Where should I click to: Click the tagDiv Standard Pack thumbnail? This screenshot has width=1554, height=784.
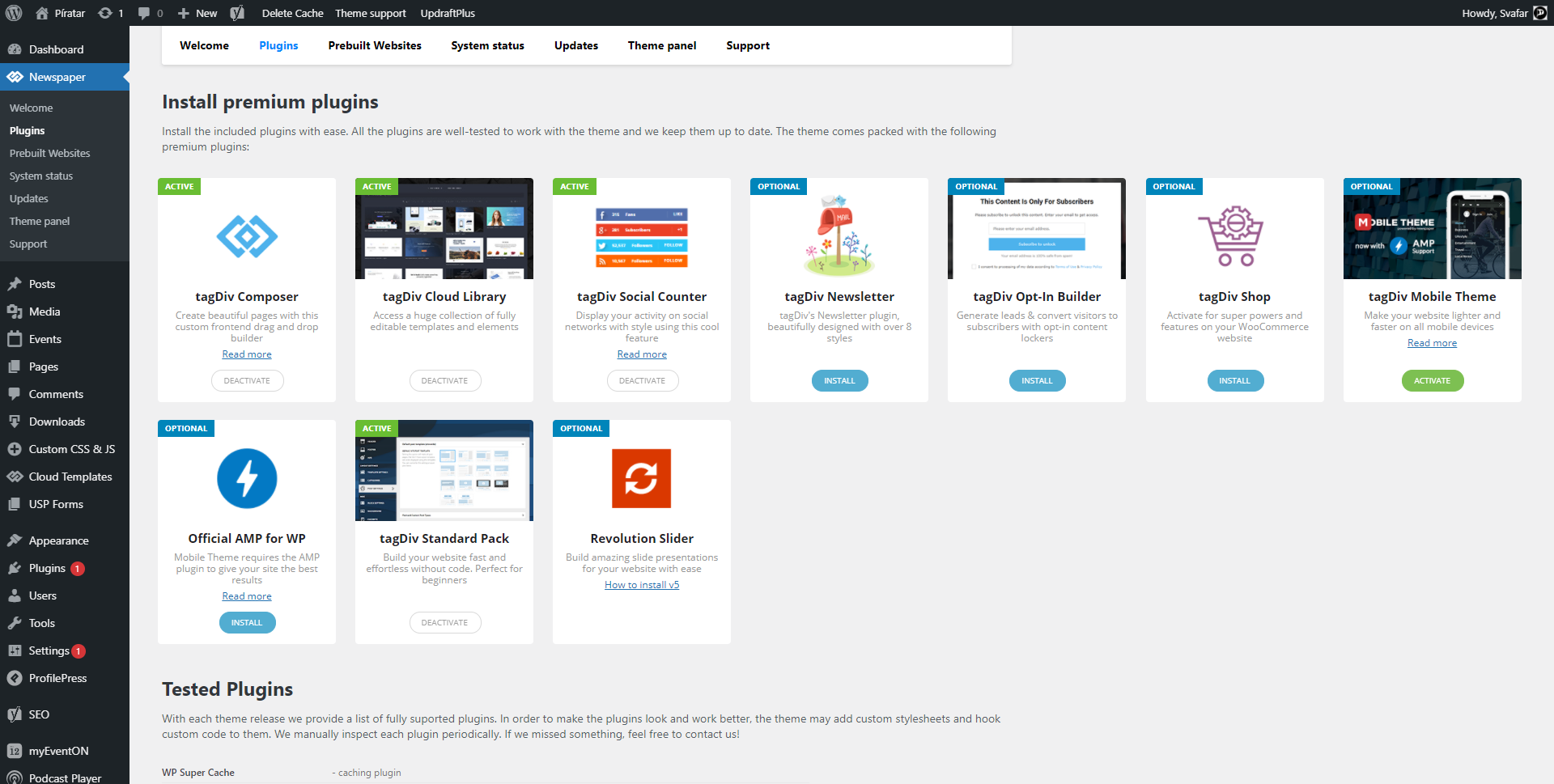444,471
